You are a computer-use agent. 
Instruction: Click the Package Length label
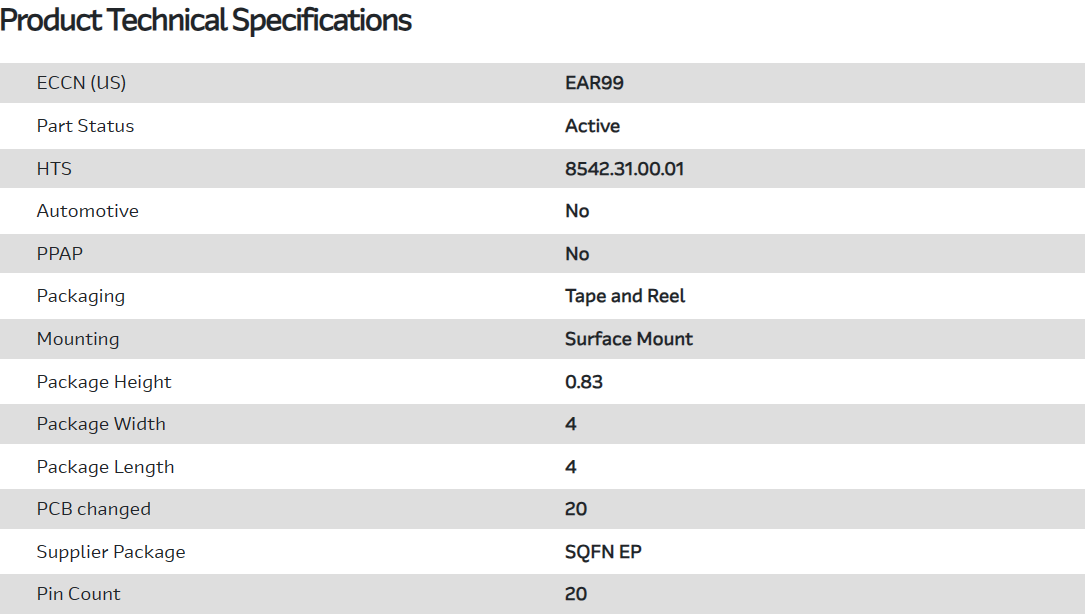coord(105,467)
